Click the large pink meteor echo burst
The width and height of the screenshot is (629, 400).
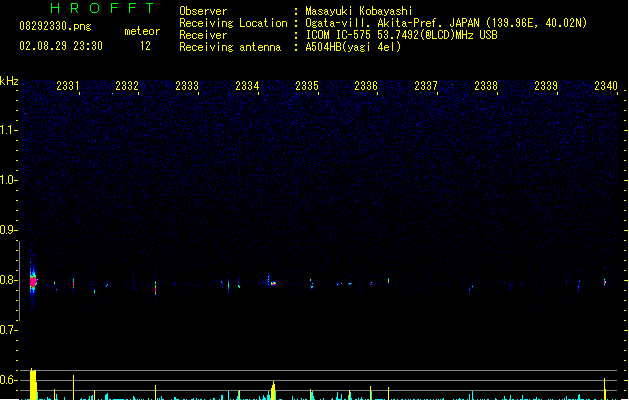pos(33,281)
